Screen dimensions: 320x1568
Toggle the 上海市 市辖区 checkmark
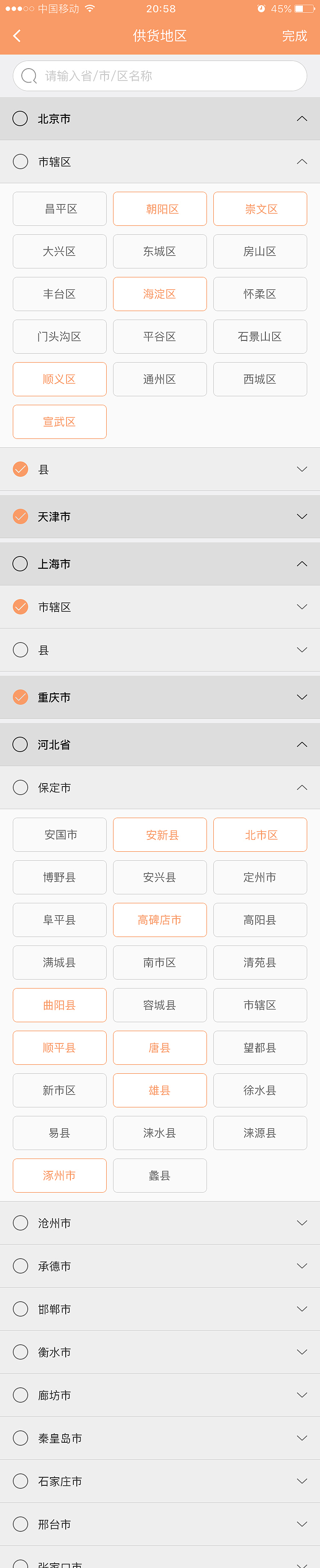[x=20, y=607]
